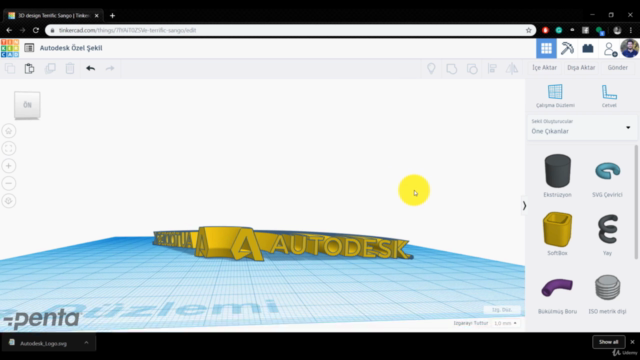This screenshot has height=360, width=640.
Task: Toggle the orthographic perspective view icon
Action: [x=9, y=201]
